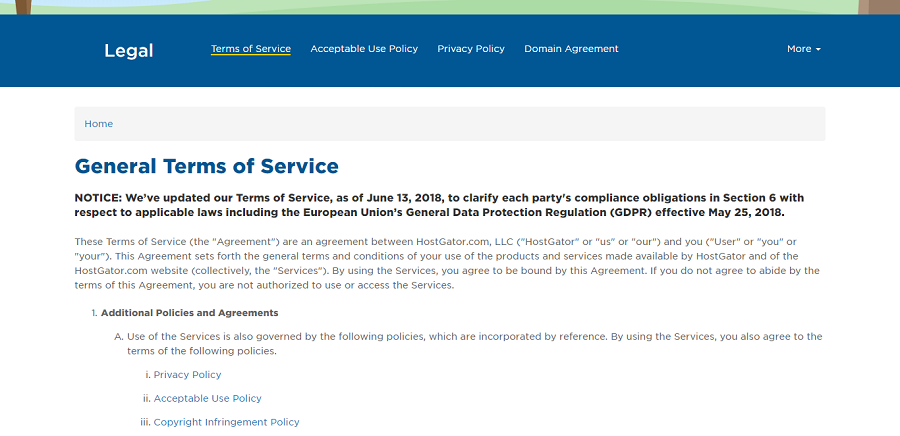Select the Terms of Service tab
The height and width of the screenshot is (436, 900).
[250, 49]
